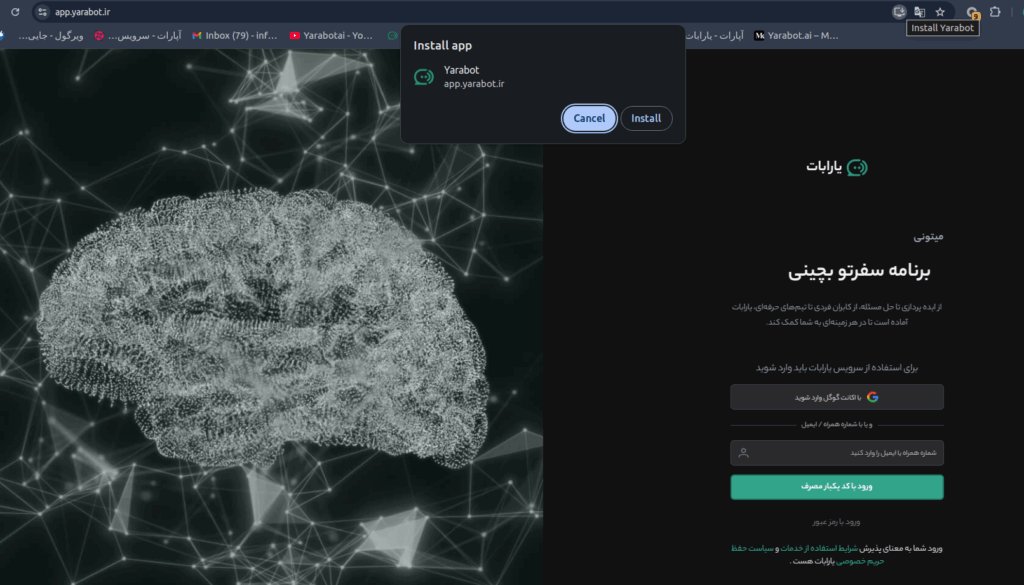Screen dimensions: 1024x585
Task: Click the 'برنامه سفرتو بچینی' heading
Action: pos(859,271)
